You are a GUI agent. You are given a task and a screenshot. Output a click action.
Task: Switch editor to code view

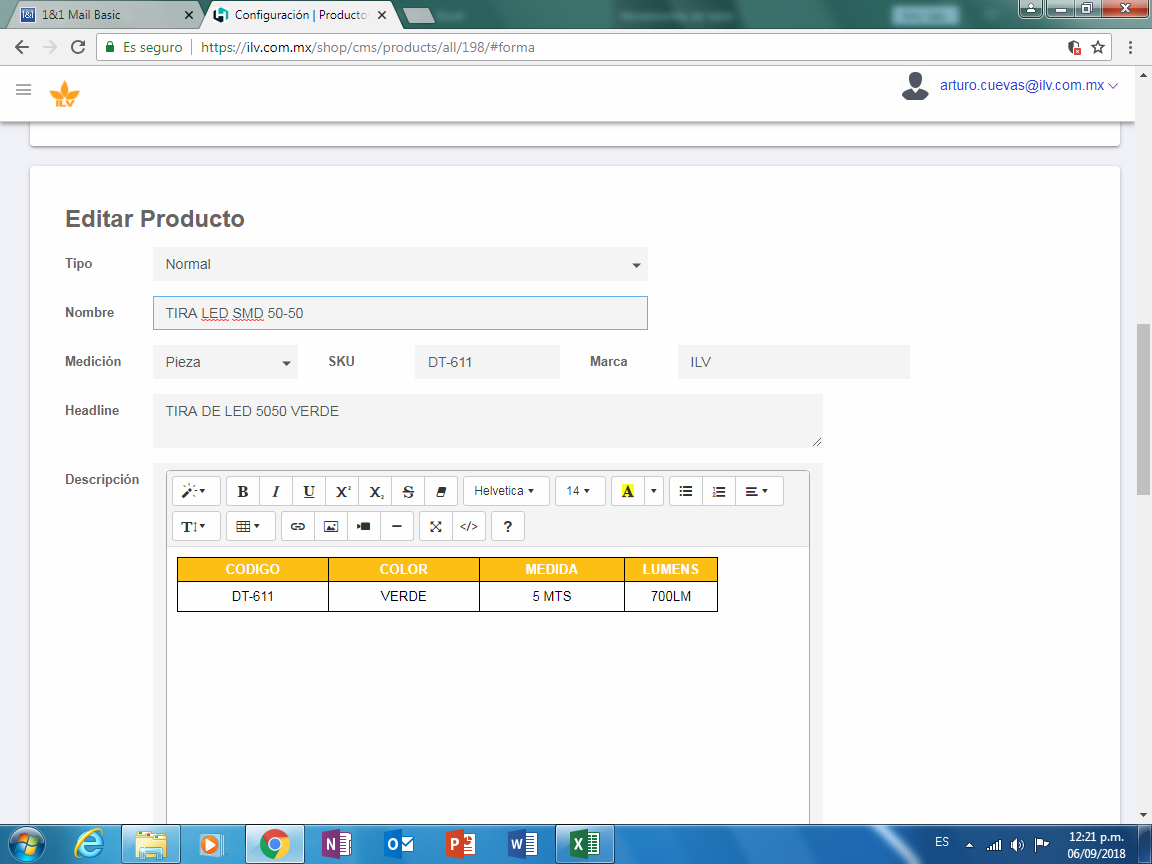(469, 526)
